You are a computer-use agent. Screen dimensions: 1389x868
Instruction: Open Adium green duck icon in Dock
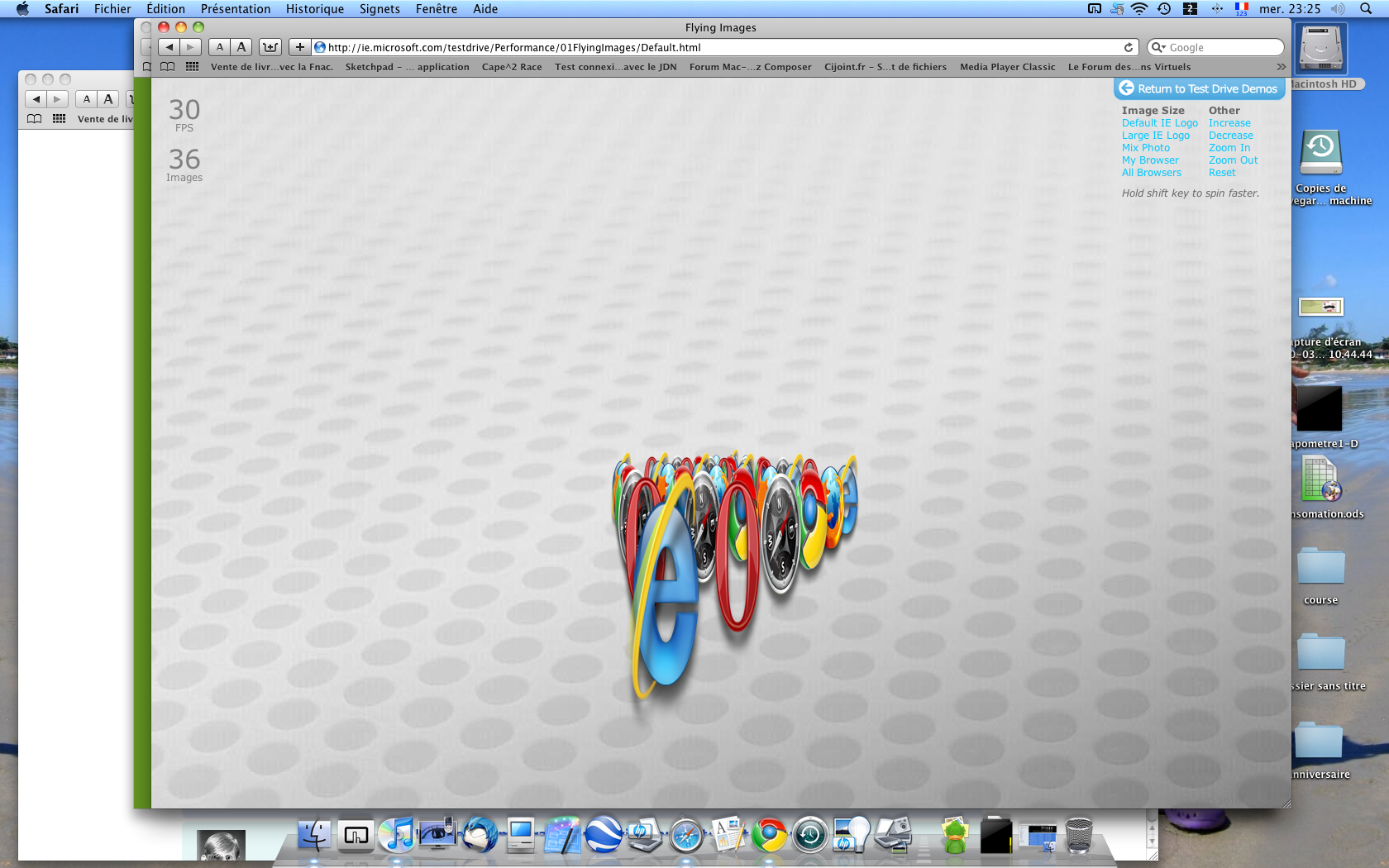click(x=955, y=835)
